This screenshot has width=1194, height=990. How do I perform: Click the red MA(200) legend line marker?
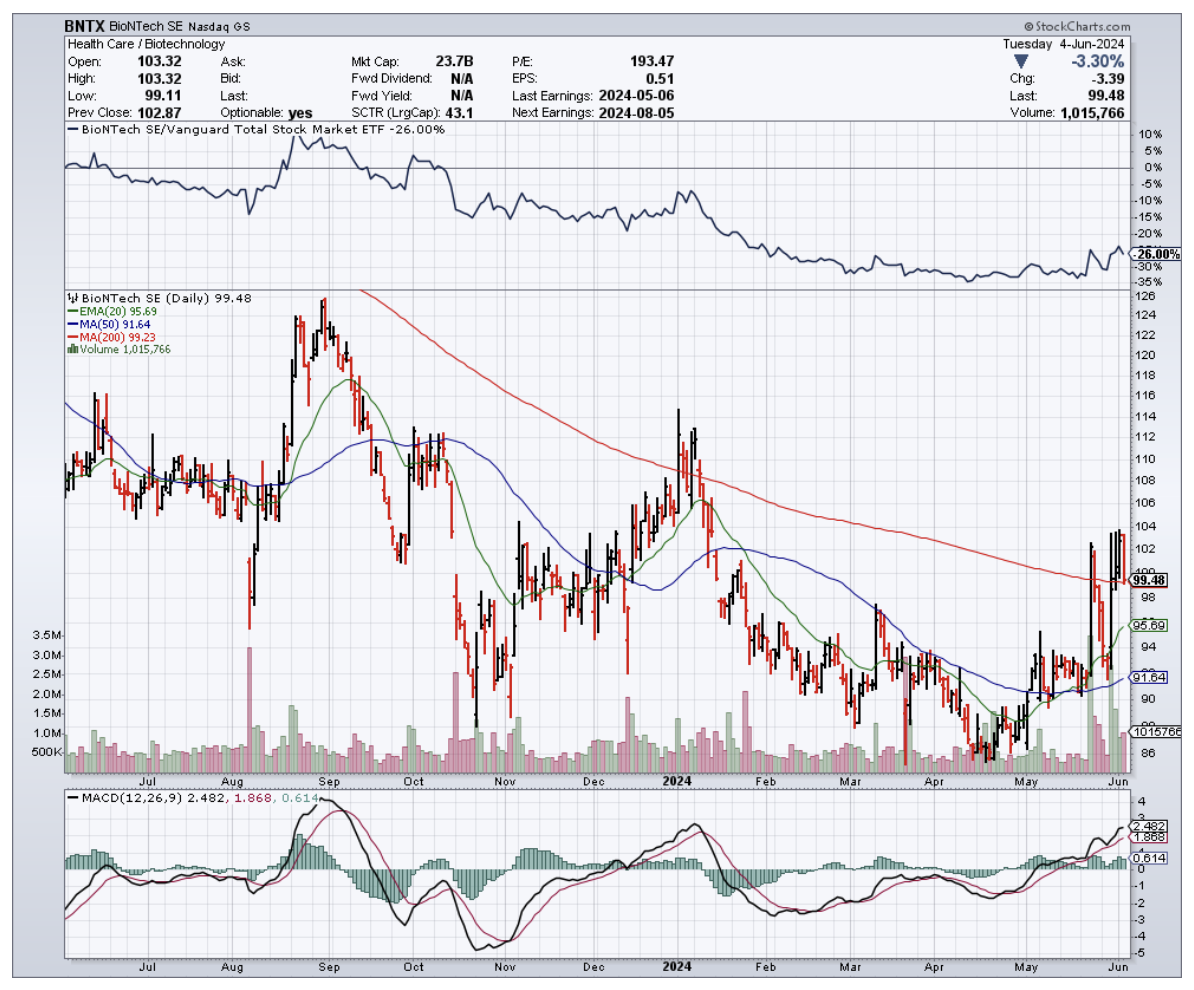[73, 337]
